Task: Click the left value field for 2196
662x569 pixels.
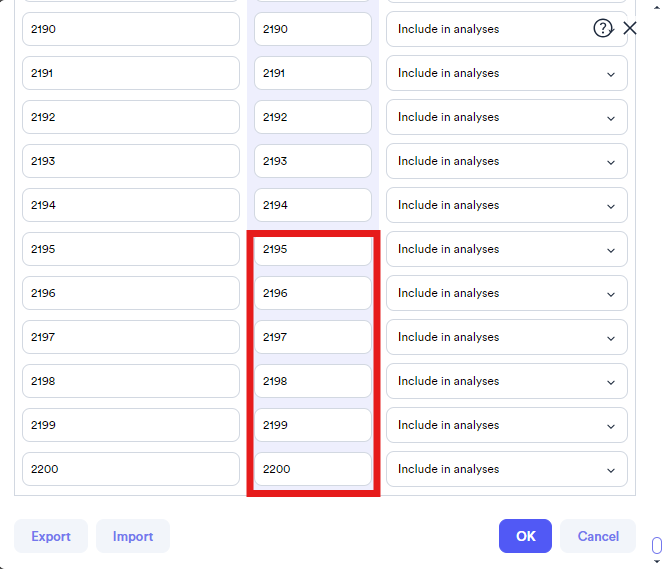Action: click(131, 293)
